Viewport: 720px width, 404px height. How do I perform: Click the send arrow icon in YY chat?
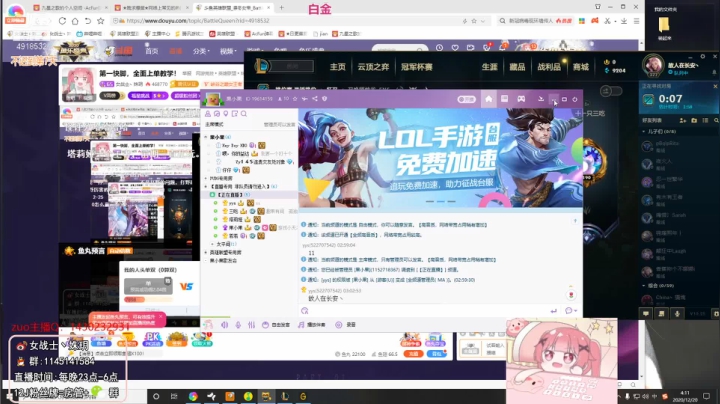point(553,311)
